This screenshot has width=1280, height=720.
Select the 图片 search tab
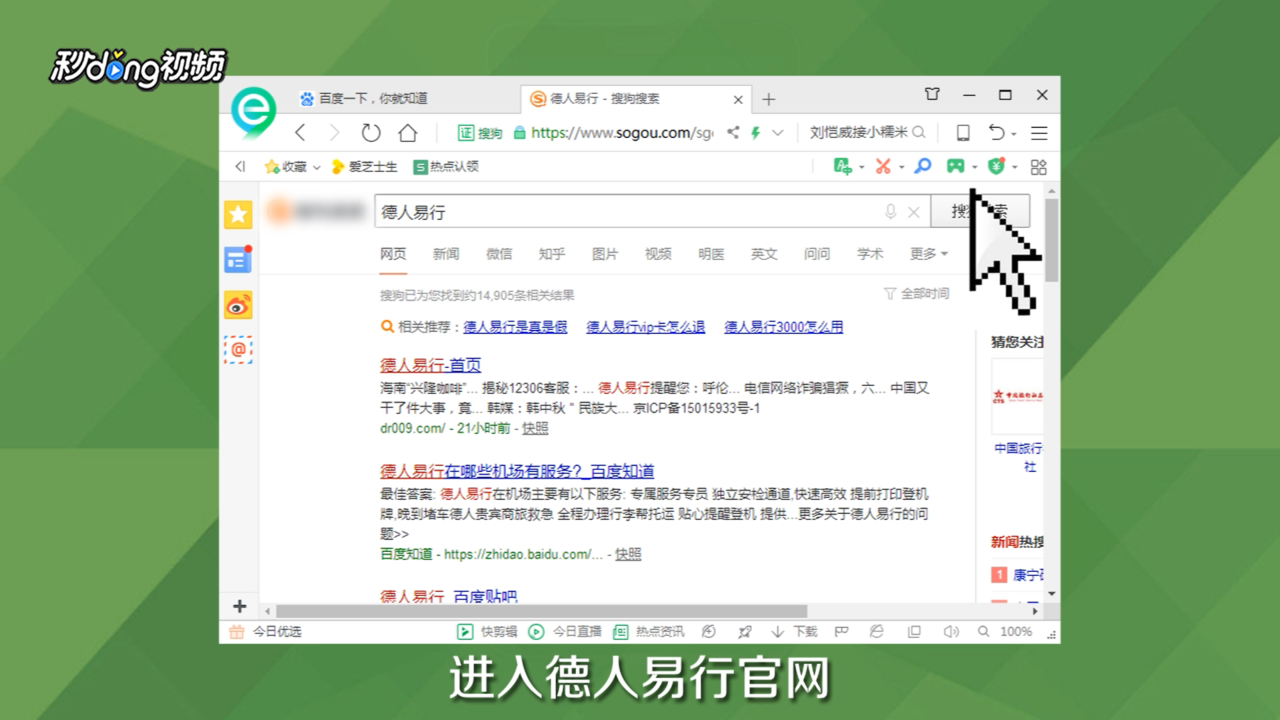point(605,254)
